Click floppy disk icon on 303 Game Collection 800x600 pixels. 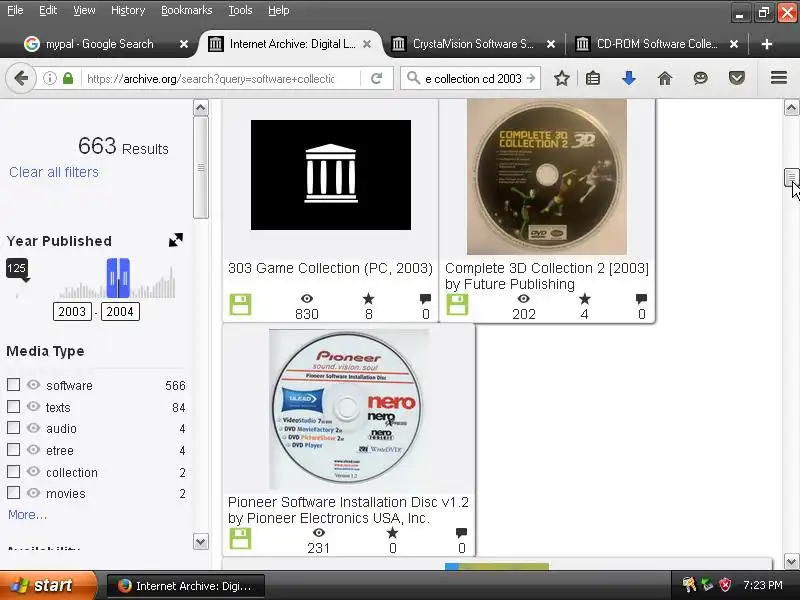pos(240,305)
